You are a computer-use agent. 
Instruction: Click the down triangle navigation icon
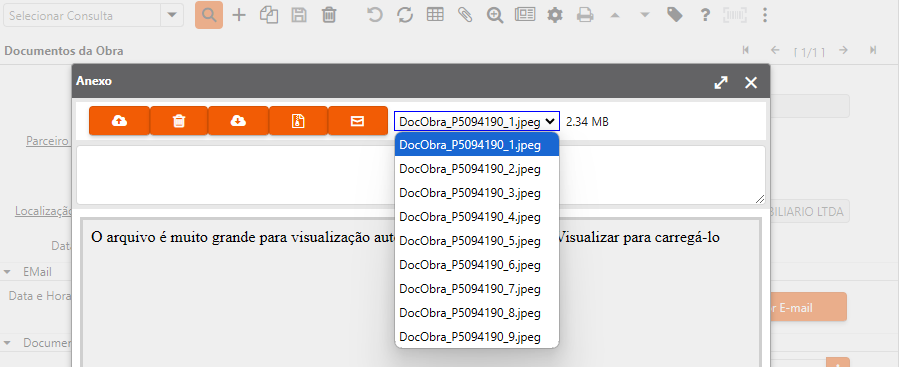[x=645, y=15]
